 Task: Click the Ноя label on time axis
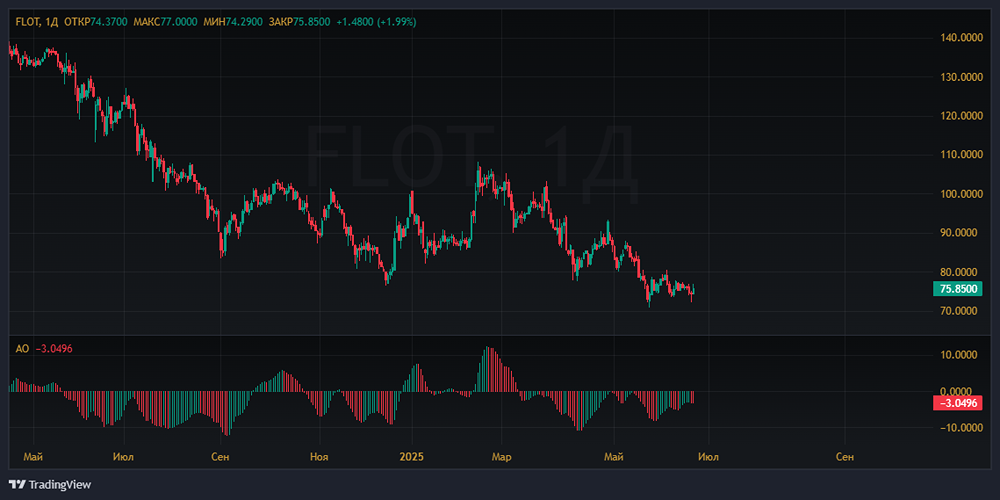(319, 457)
